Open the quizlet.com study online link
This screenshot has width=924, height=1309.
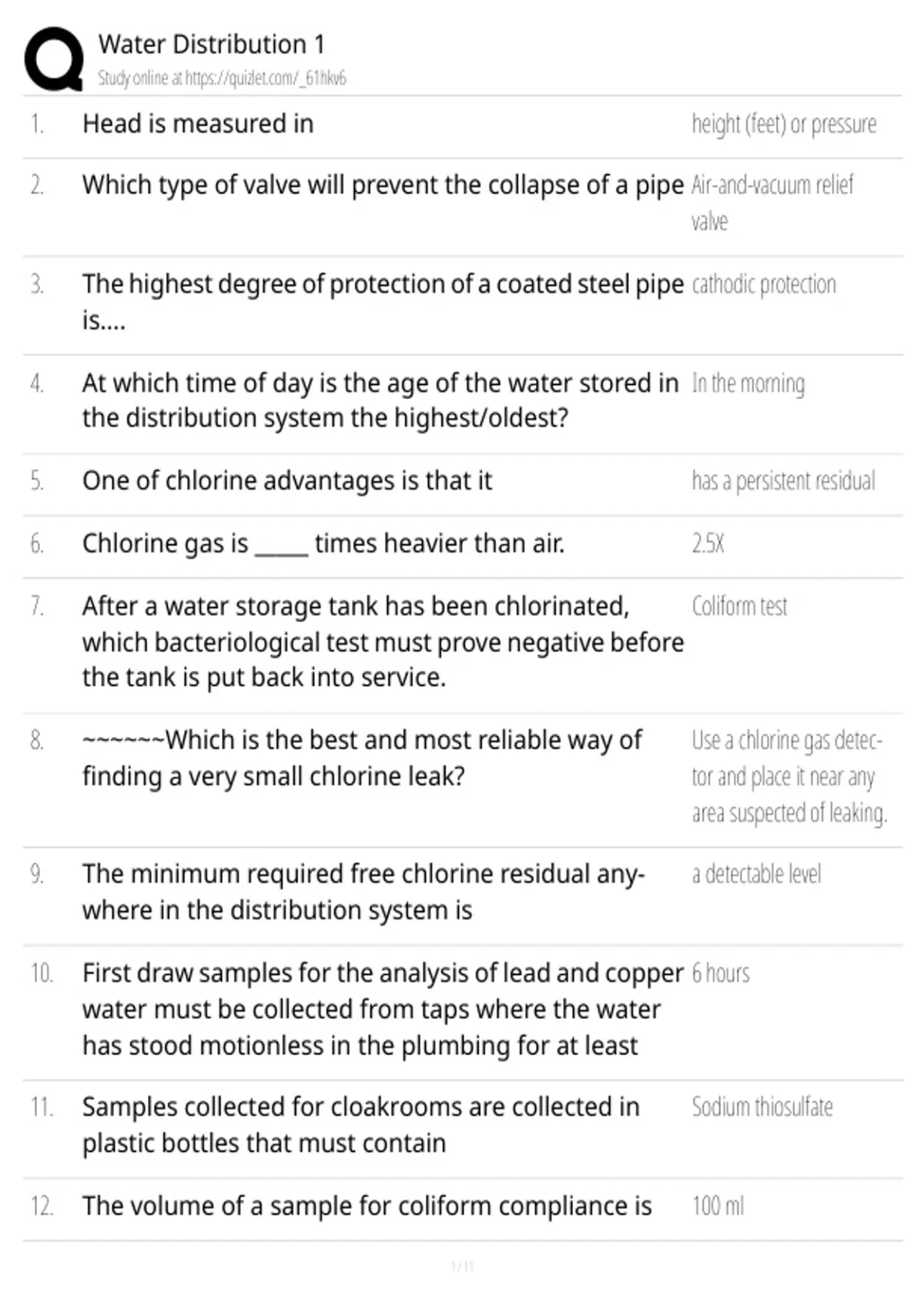pos(222,78)
